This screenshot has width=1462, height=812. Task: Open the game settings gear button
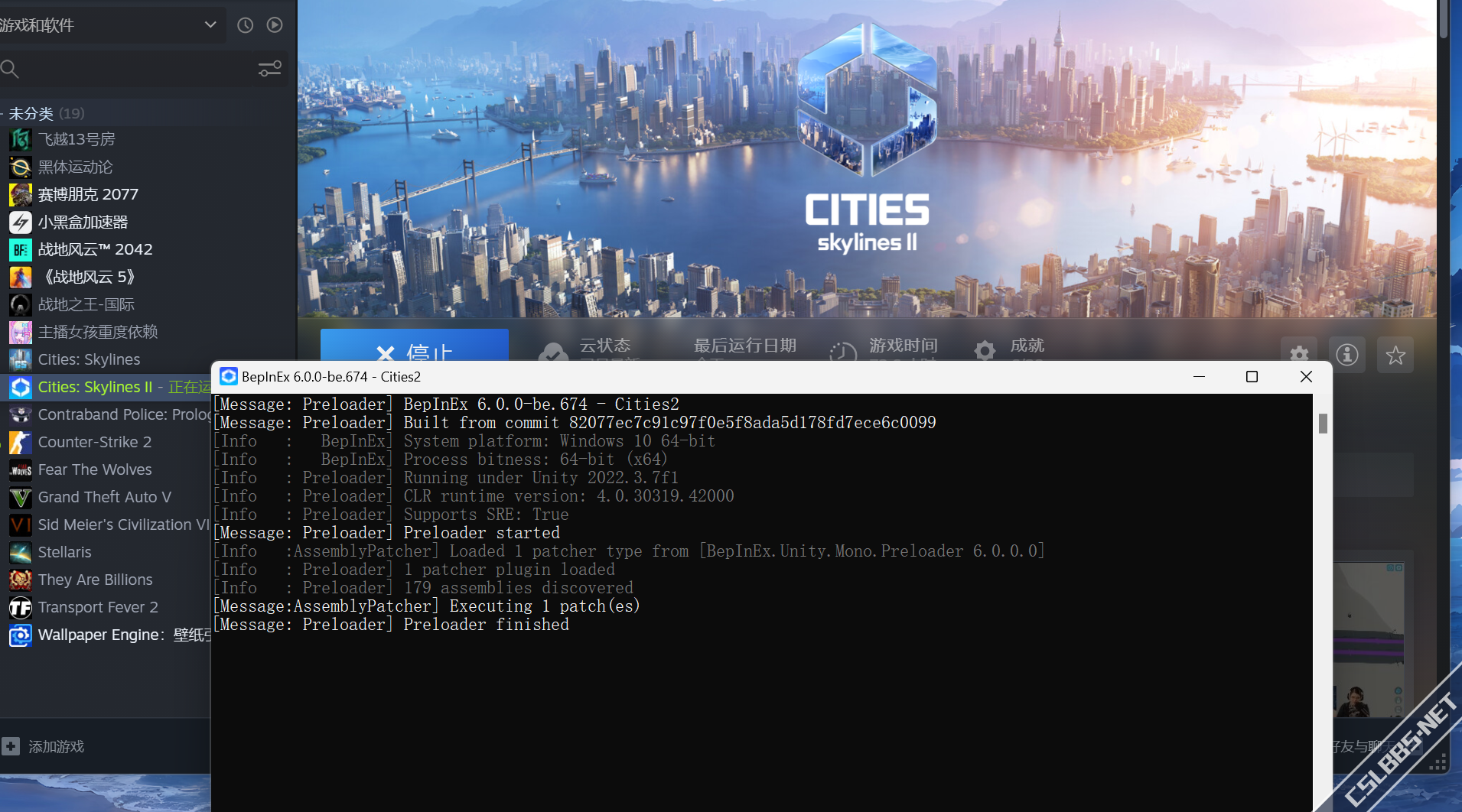[1299, 353]
